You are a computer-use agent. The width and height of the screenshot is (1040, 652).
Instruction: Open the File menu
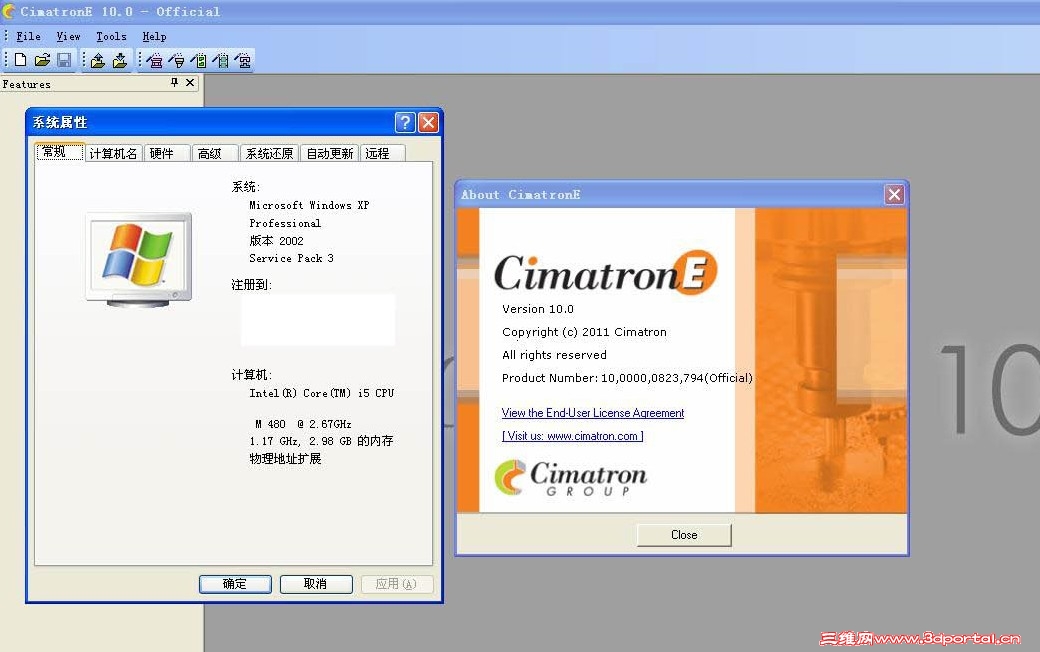pyautogui.click(x=29, y=36)
